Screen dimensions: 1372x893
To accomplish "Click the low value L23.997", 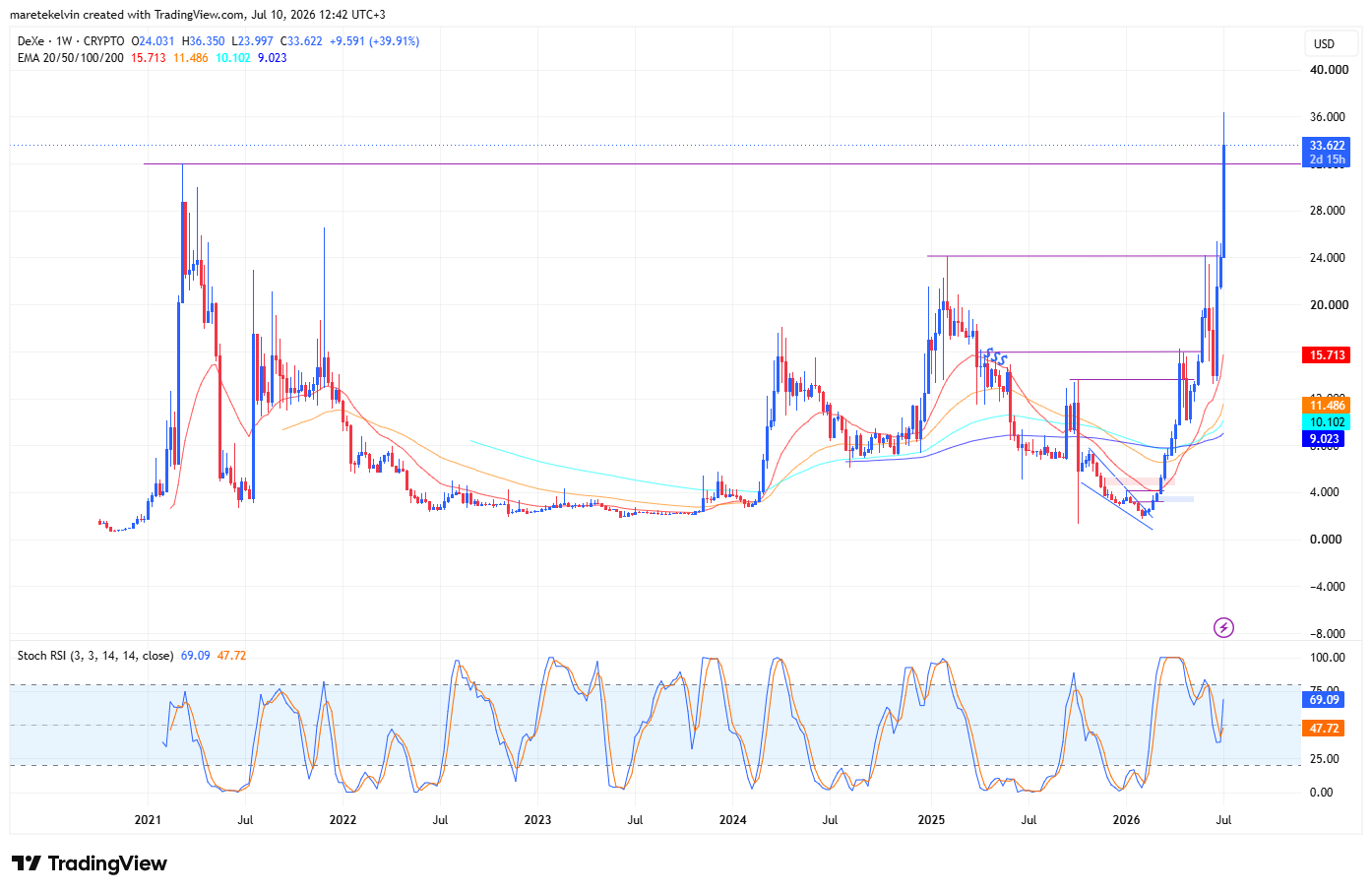I will click(253, 41).
